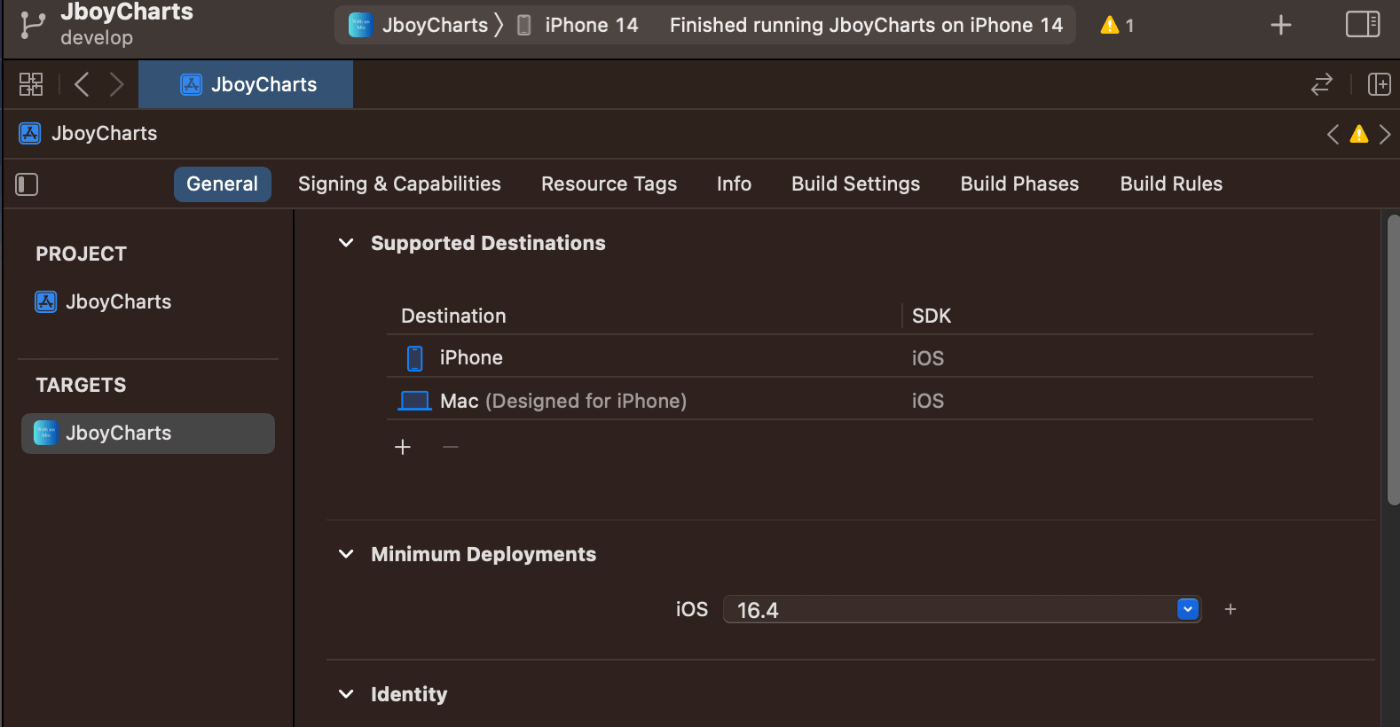Open the Build Phases tab

point(1019,184)
